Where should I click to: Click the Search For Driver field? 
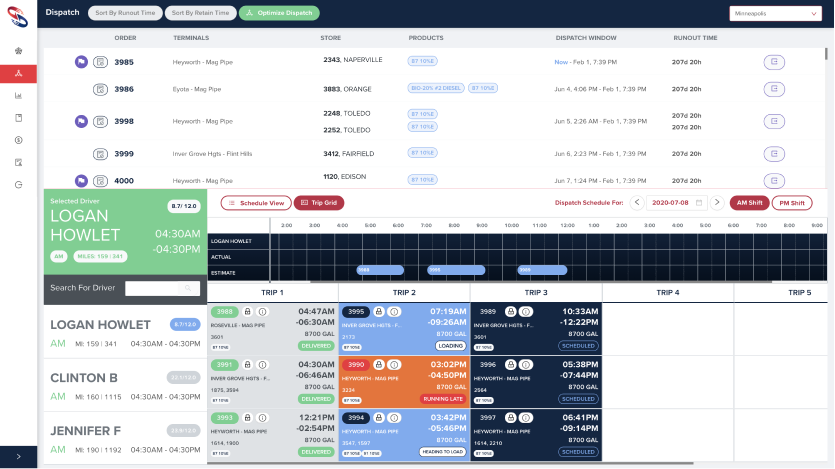(x=152, y=289)
